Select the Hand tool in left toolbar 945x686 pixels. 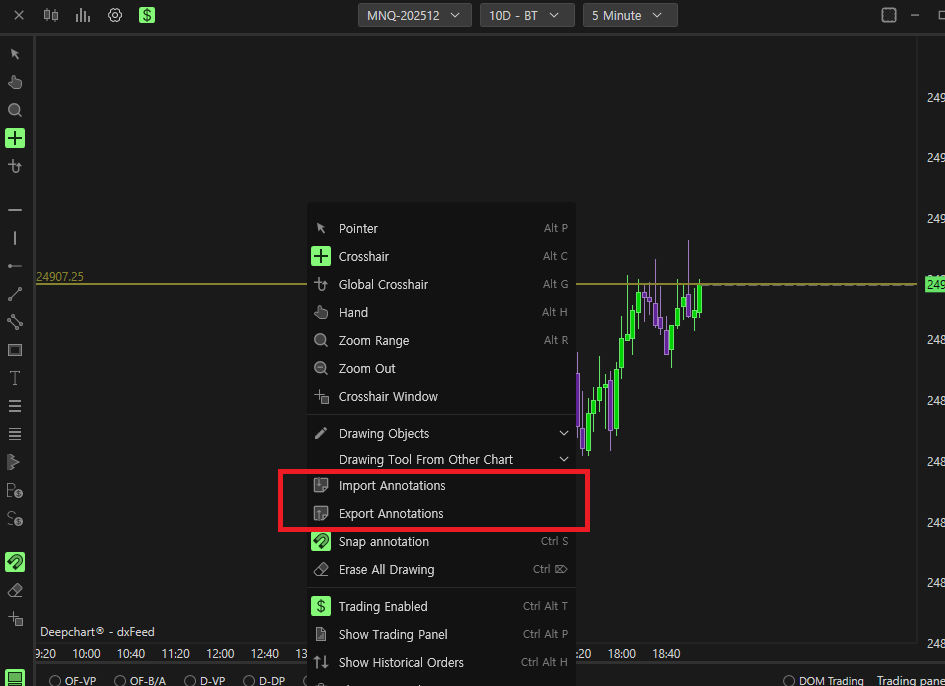point(15,82)
